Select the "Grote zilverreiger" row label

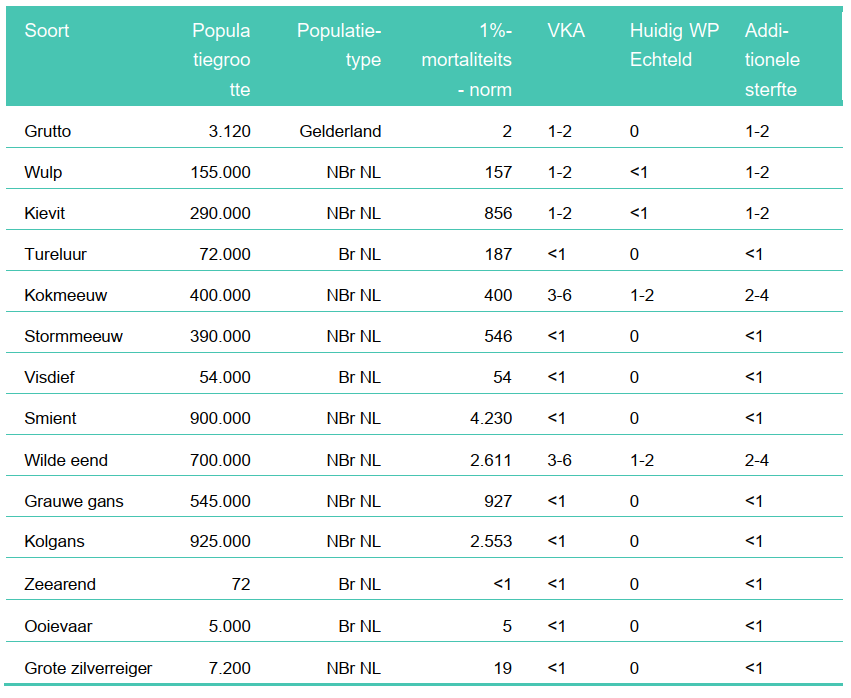[88, 667]
